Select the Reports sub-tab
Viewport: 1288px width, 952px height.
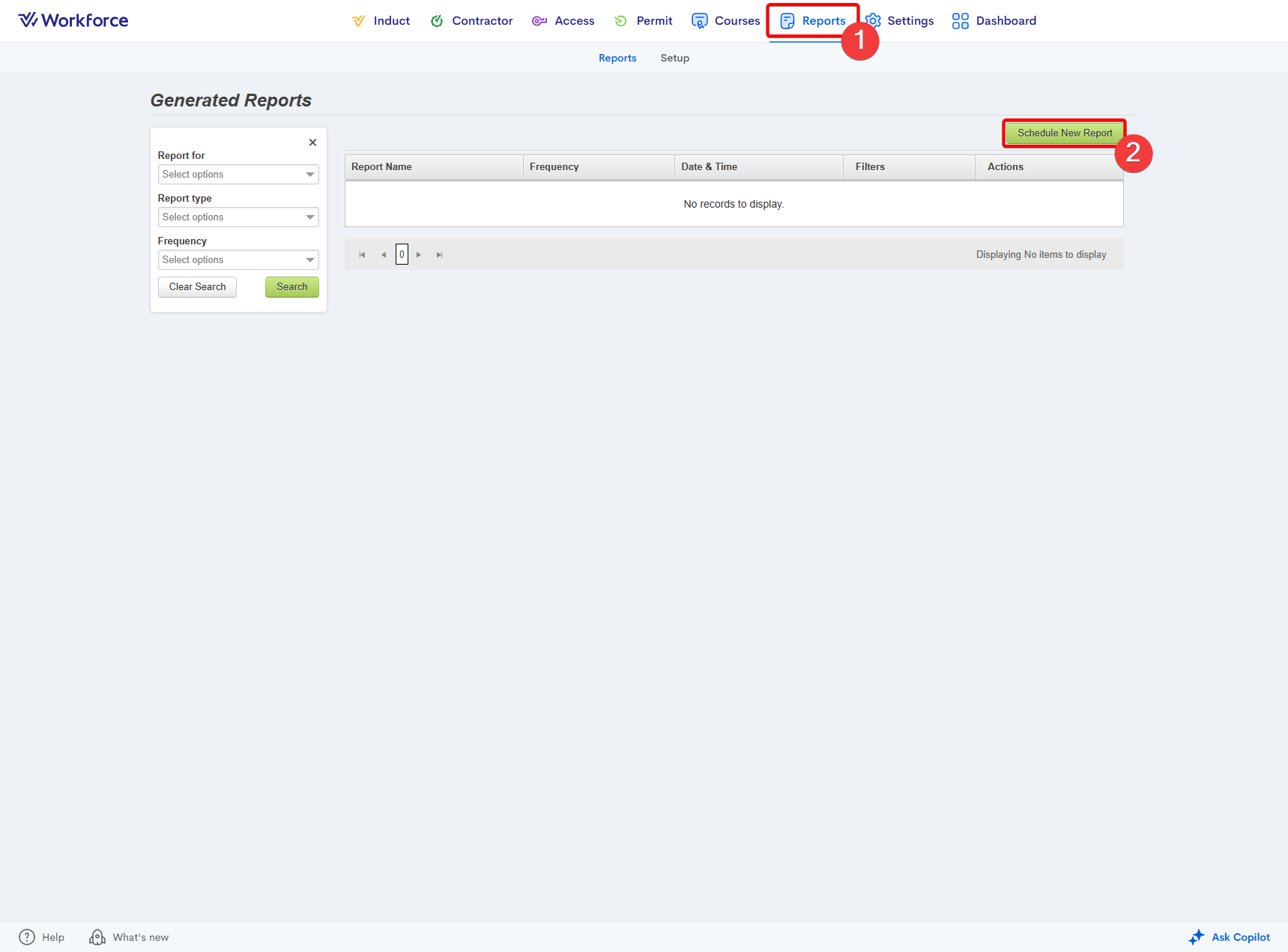617,58
